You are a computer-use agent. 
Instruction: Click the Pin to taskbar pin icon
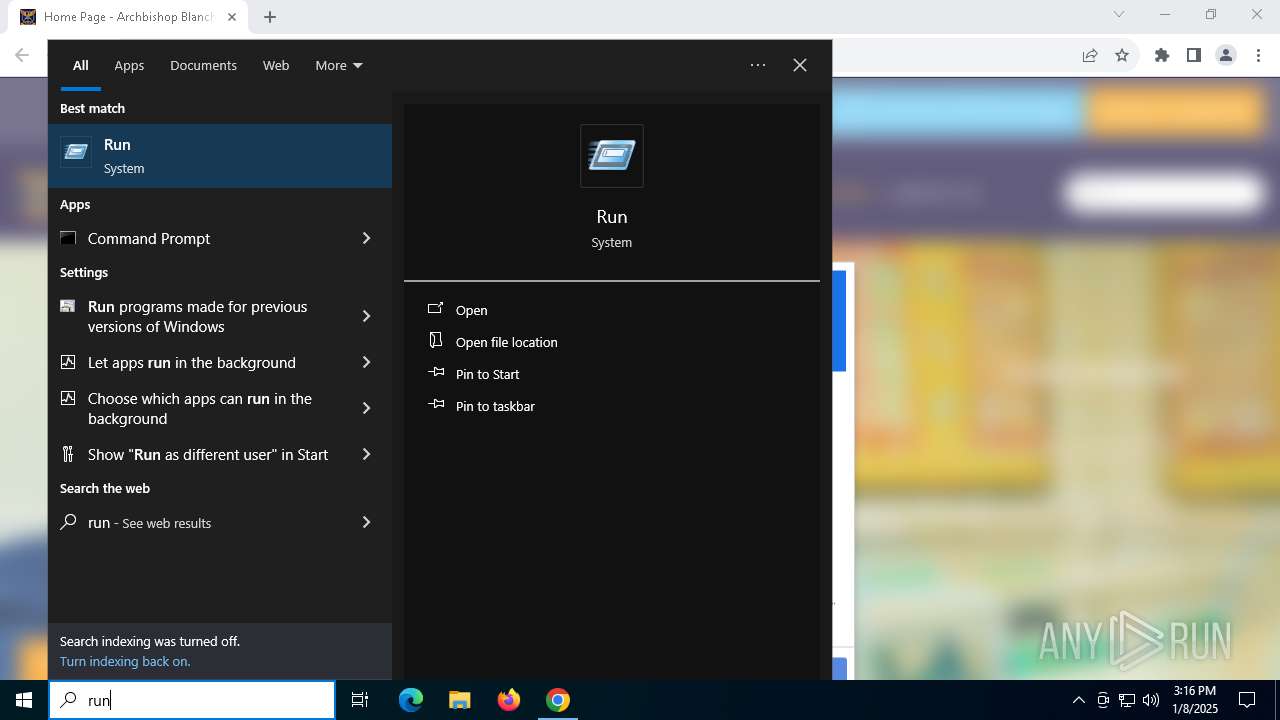[x=436, y=405]
